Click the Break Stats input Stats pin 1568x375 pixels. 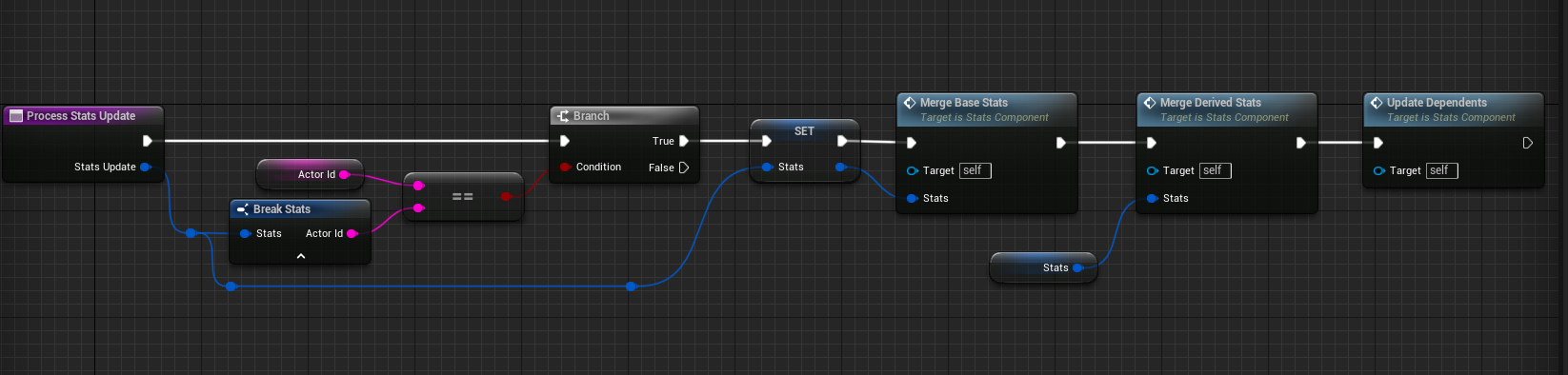[x=246, y=233]
